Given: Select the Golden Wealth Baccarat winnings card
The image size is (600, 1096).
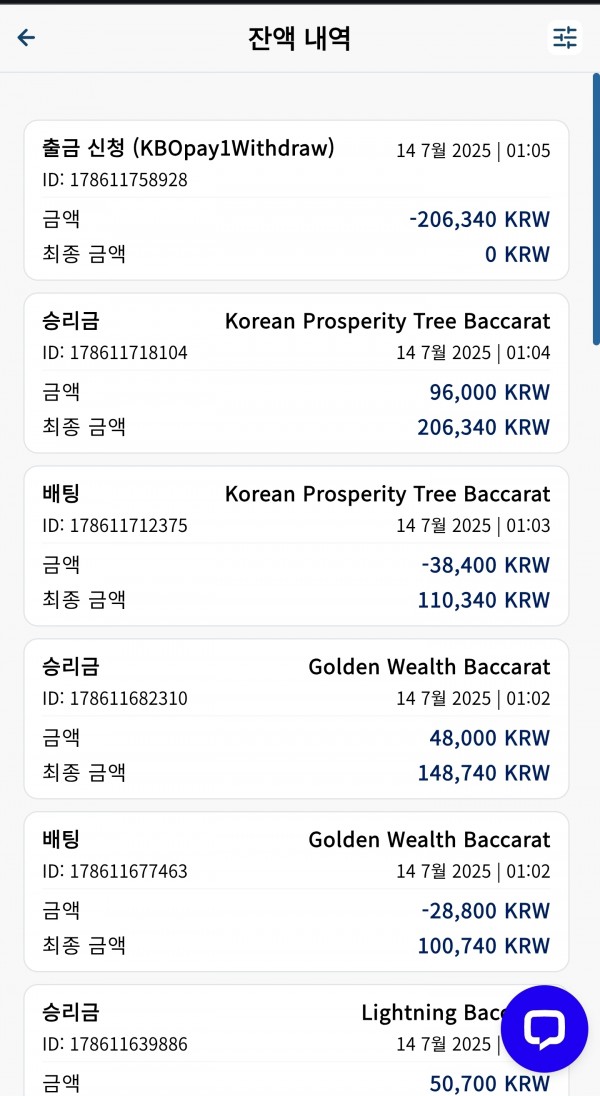Looking at the screenshot, I should click(x=297, y=719).
